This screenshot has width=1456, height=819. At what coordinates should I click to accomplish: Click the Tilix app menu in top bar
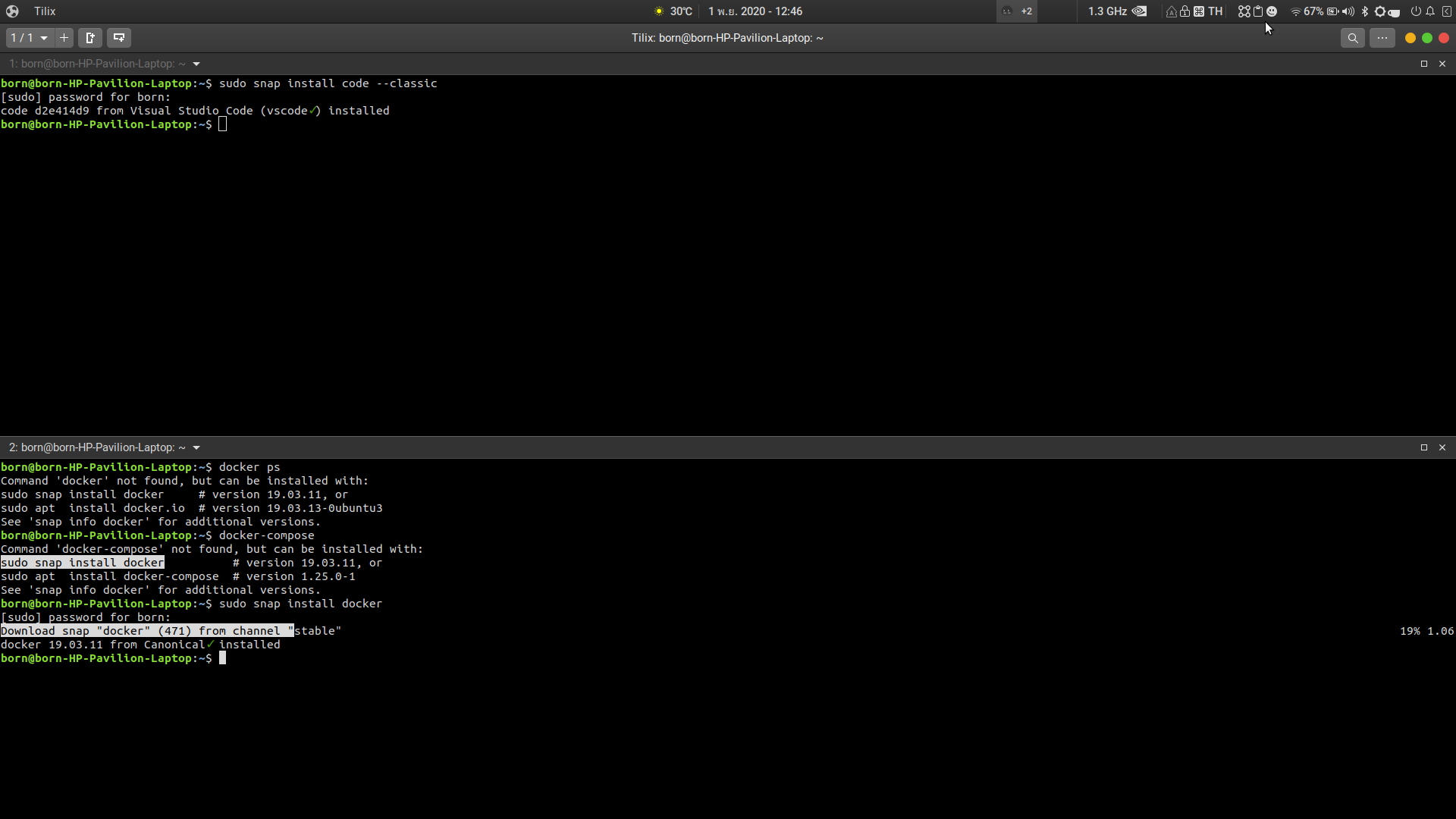(45, 11)
